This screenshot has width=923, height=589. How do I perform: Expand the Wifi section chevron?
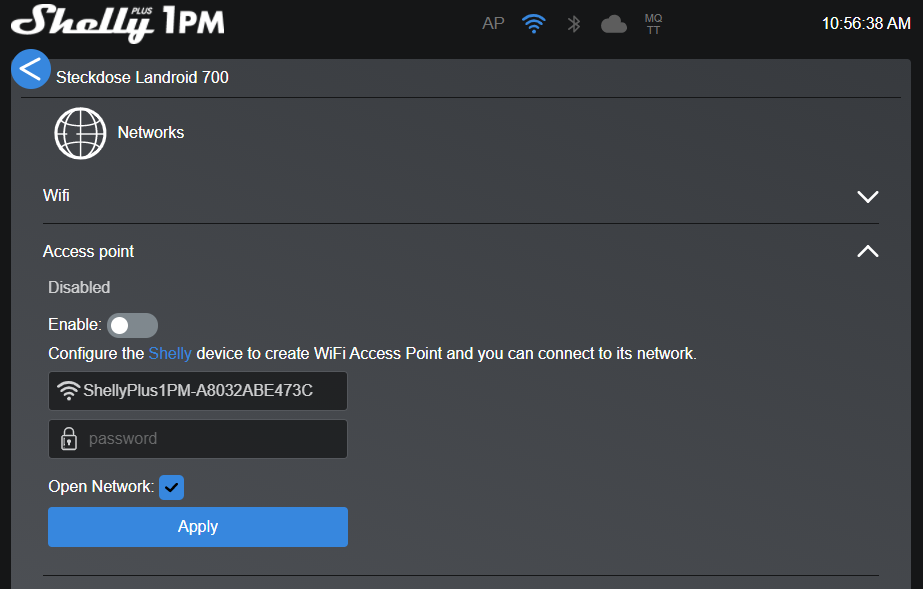(867, 197)
